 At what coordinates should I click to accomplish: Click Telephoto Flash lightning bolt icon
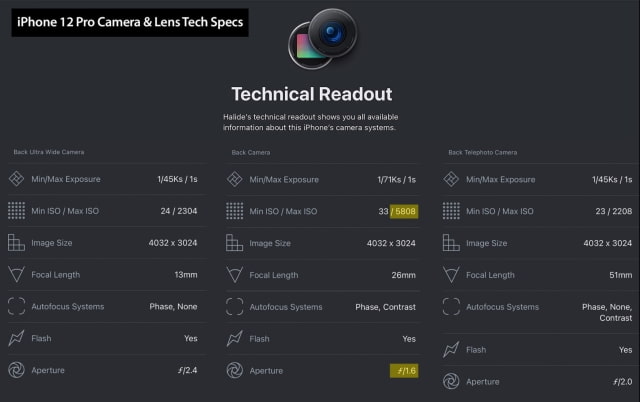tap(451, 349)
